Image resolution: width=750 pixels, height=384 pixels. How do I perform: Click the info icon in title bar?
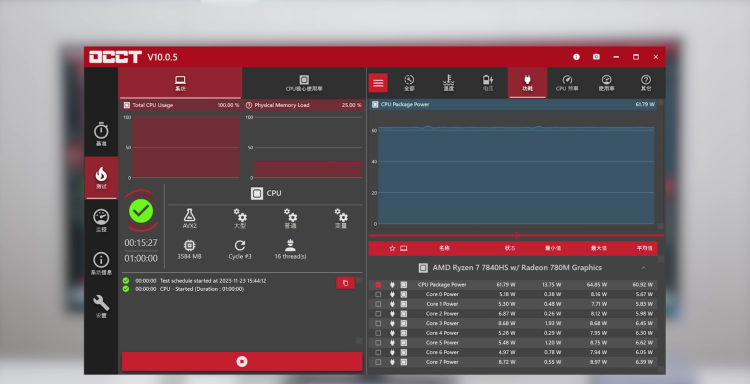[x=576, y=57]
